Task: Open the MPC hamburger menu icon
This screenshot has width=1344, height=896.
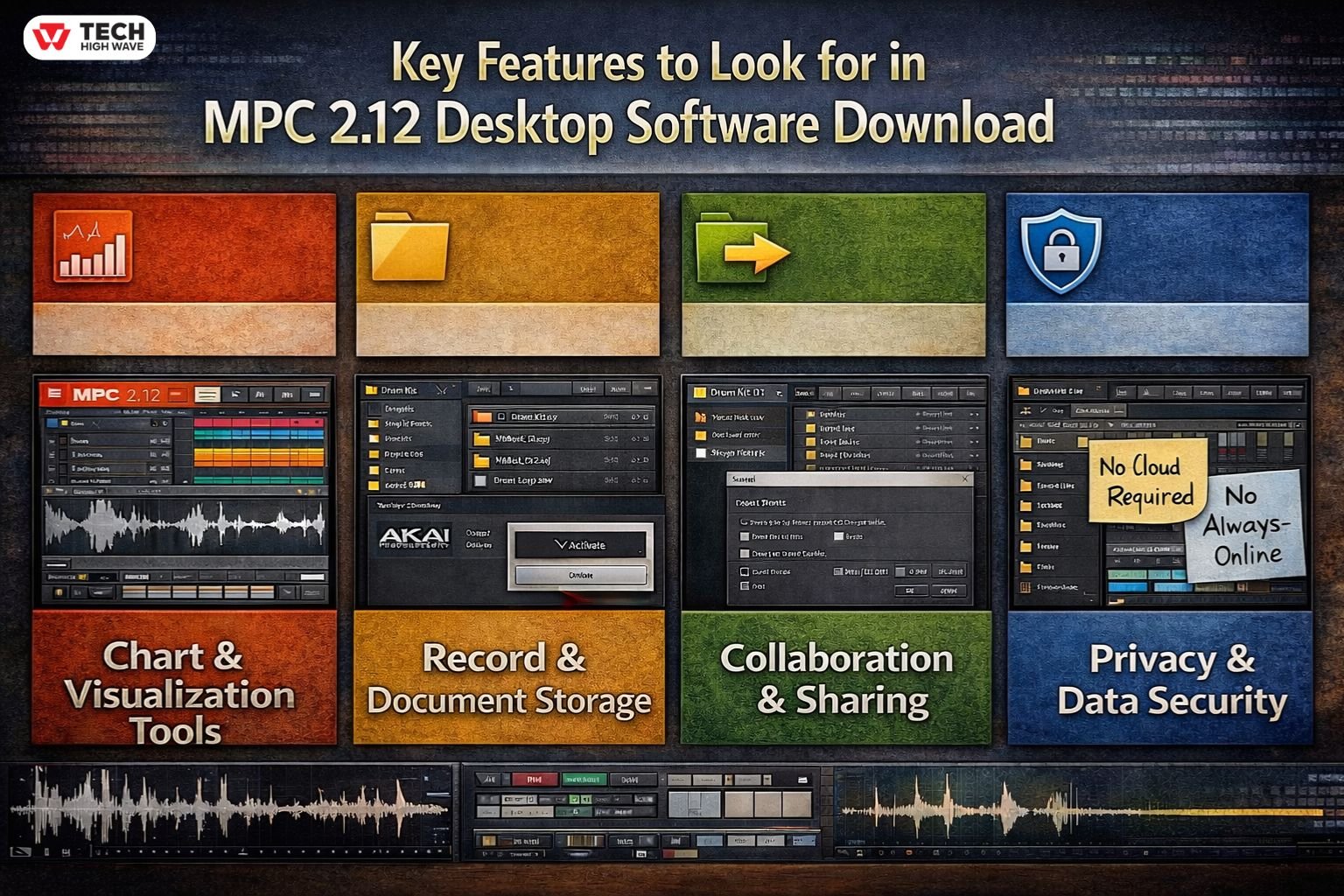Action: click(54, 393)
